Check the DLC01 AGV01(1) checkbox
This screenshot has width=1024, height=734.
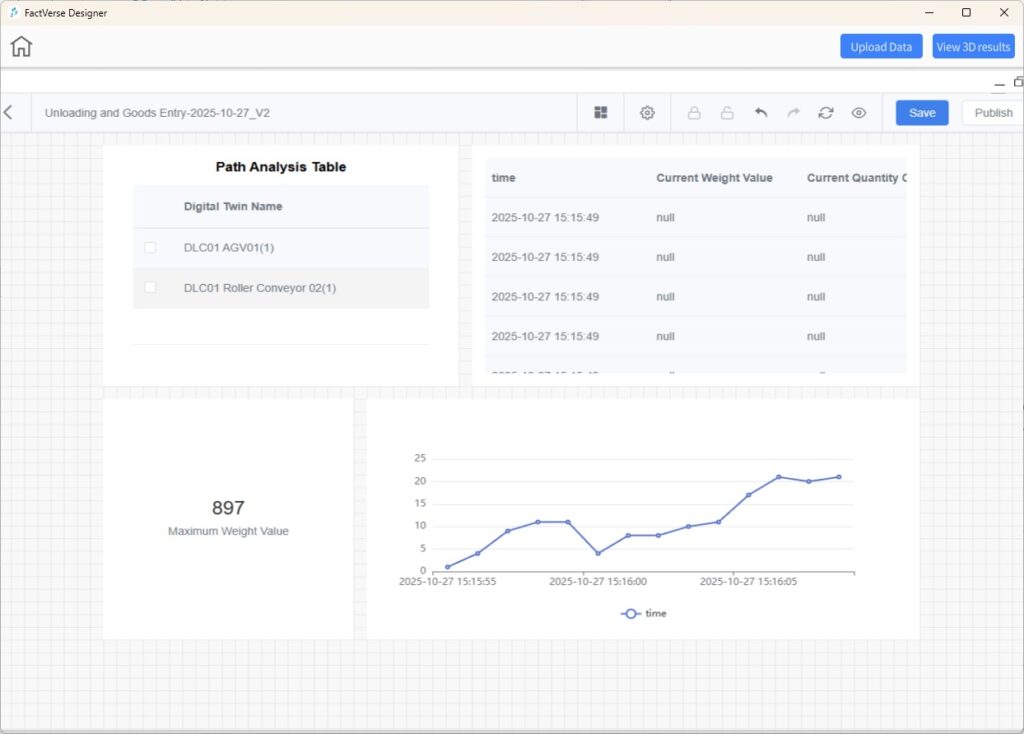click(x=150, y=247)
